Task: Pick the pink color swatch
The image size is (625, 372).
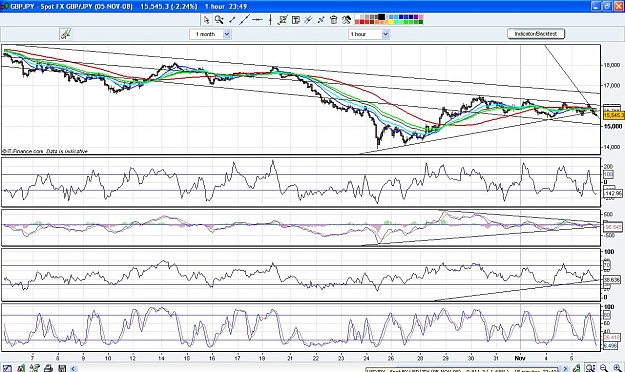Action: [421, 17]
